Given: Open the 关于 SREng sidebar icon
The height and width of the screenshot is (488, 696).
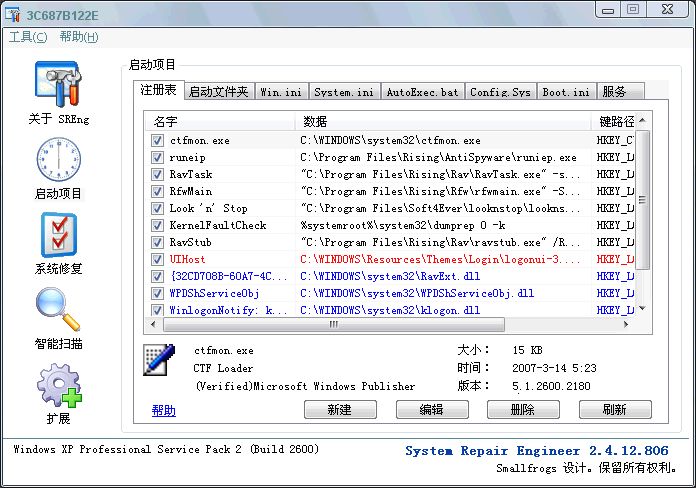Looking at the screenshot, I should 58,84.
